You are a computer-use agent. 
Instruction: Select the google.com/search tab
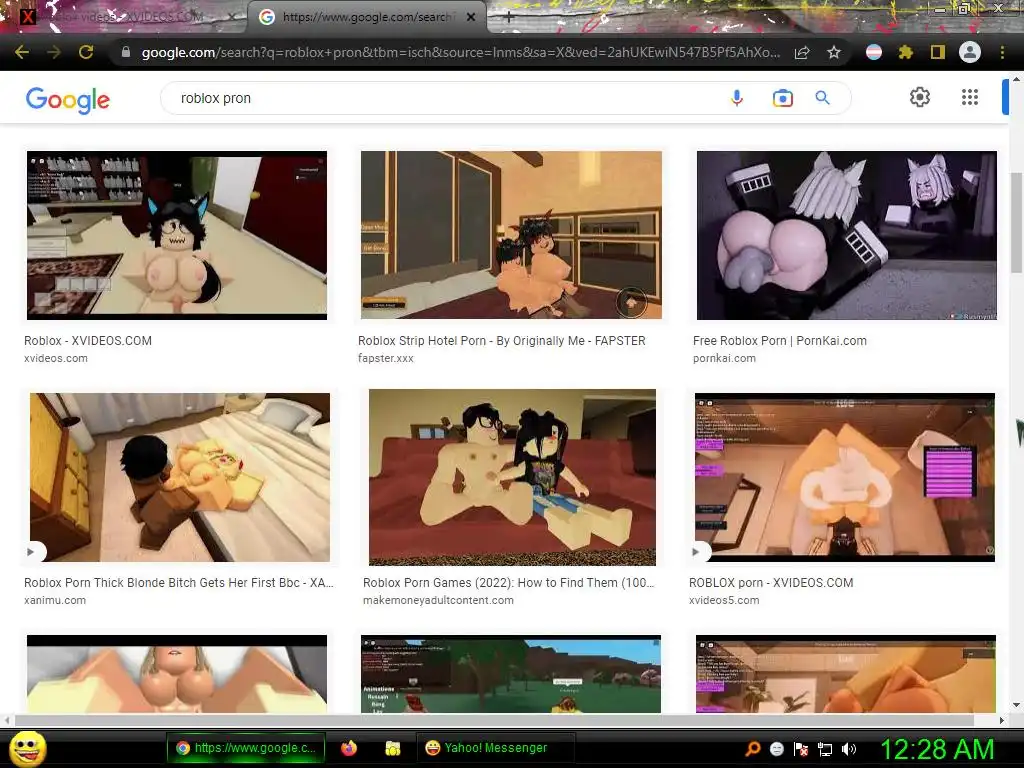pyautogui.click(x=366, y=17)
